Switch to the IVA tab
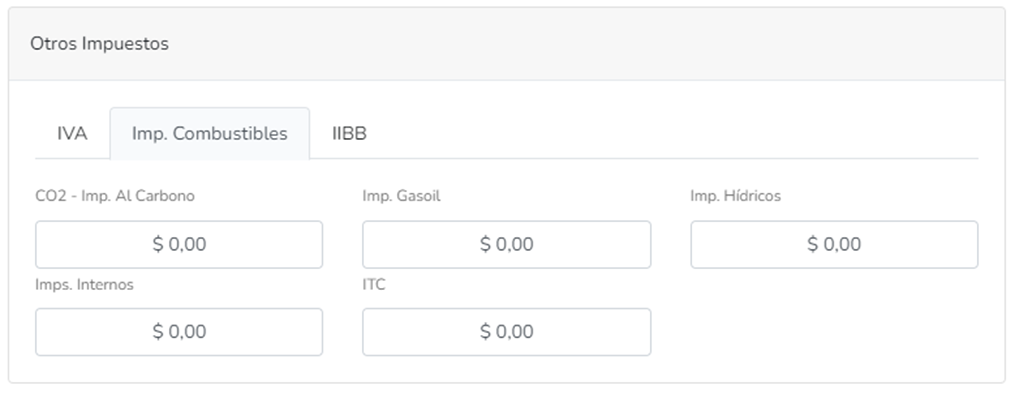Screen dimensions: 1015x394 (x=72, y=133)
